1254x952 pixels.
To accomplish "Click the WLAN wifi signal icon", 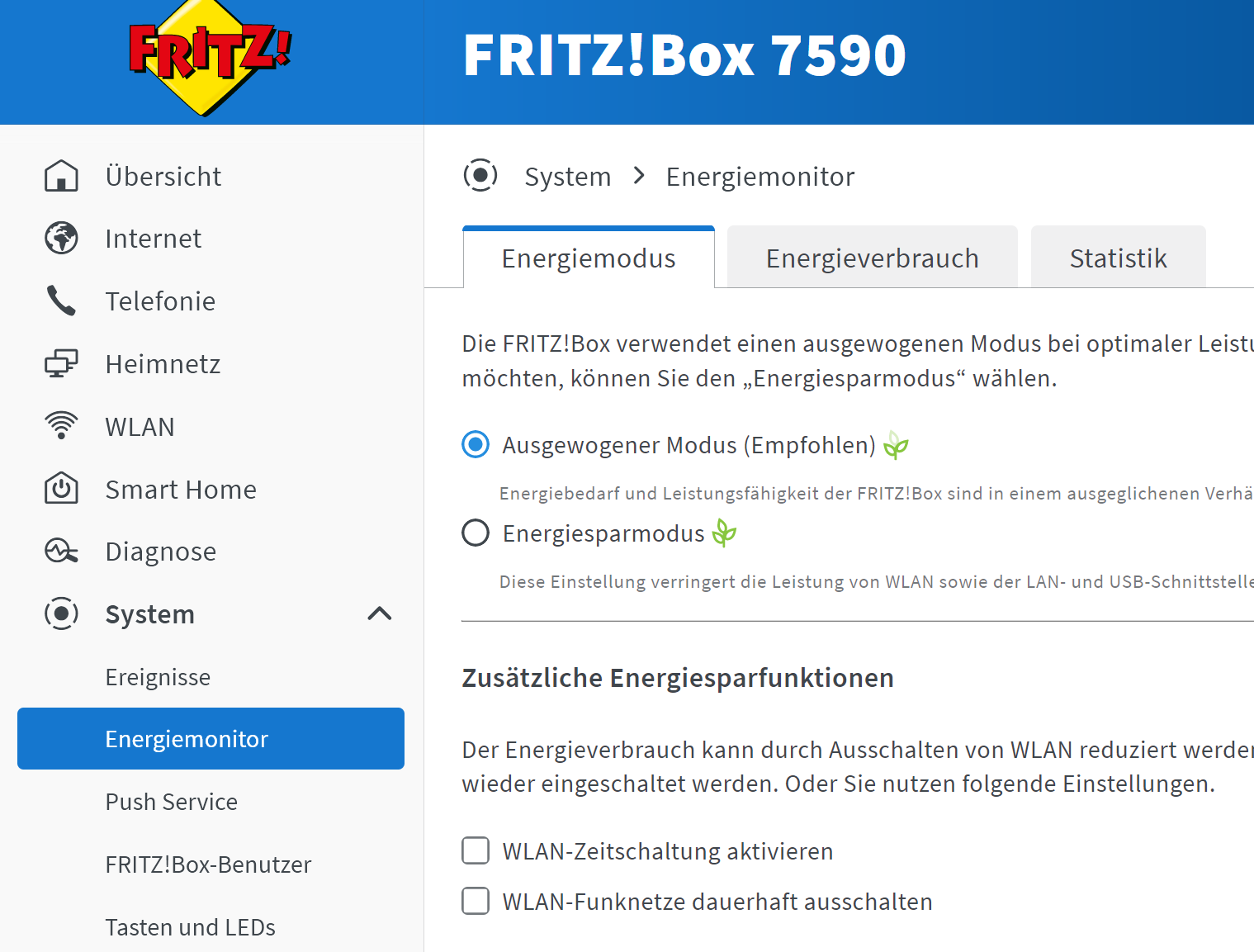I will tap(61, 425).
